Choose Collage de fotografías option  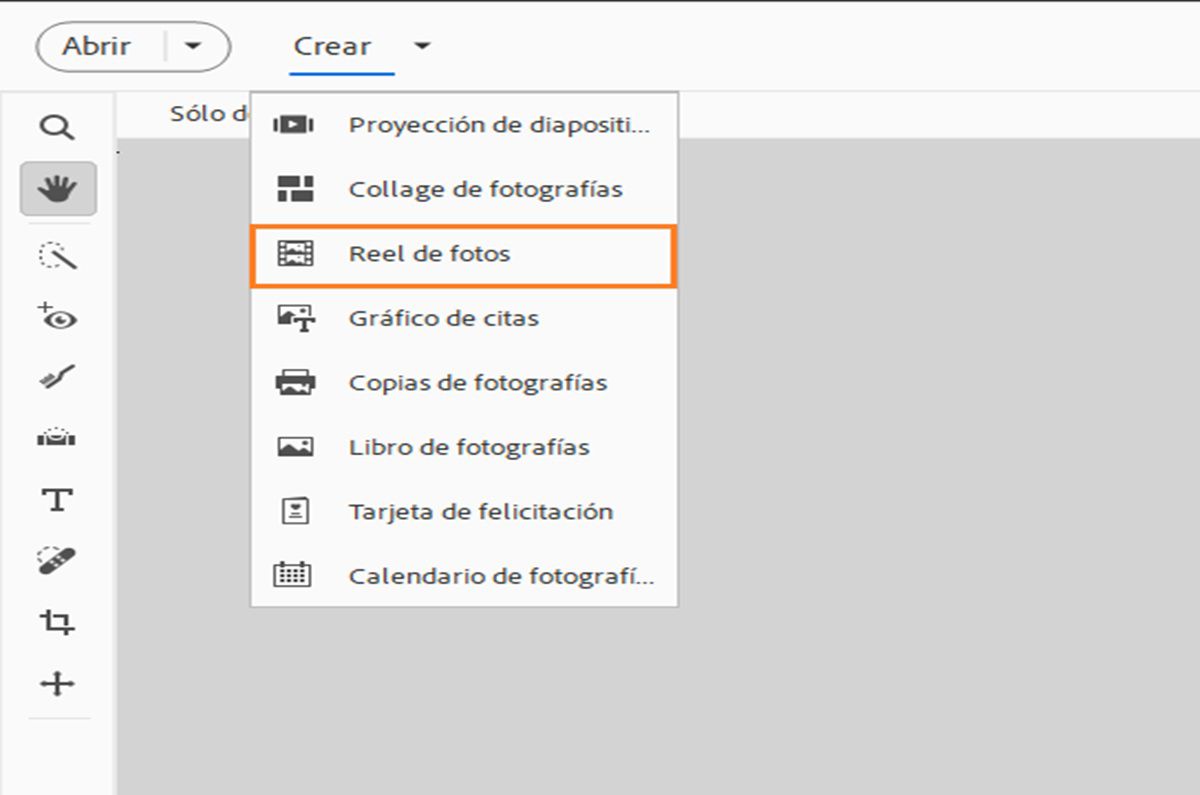click(485, 189)
